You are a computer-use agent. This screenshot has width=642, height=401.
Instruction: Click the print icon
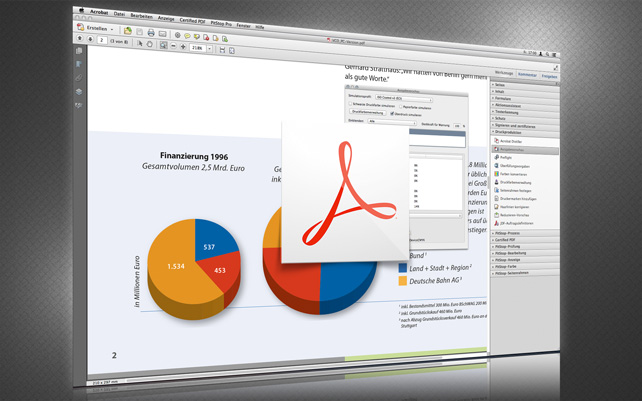tap(151, 33)
